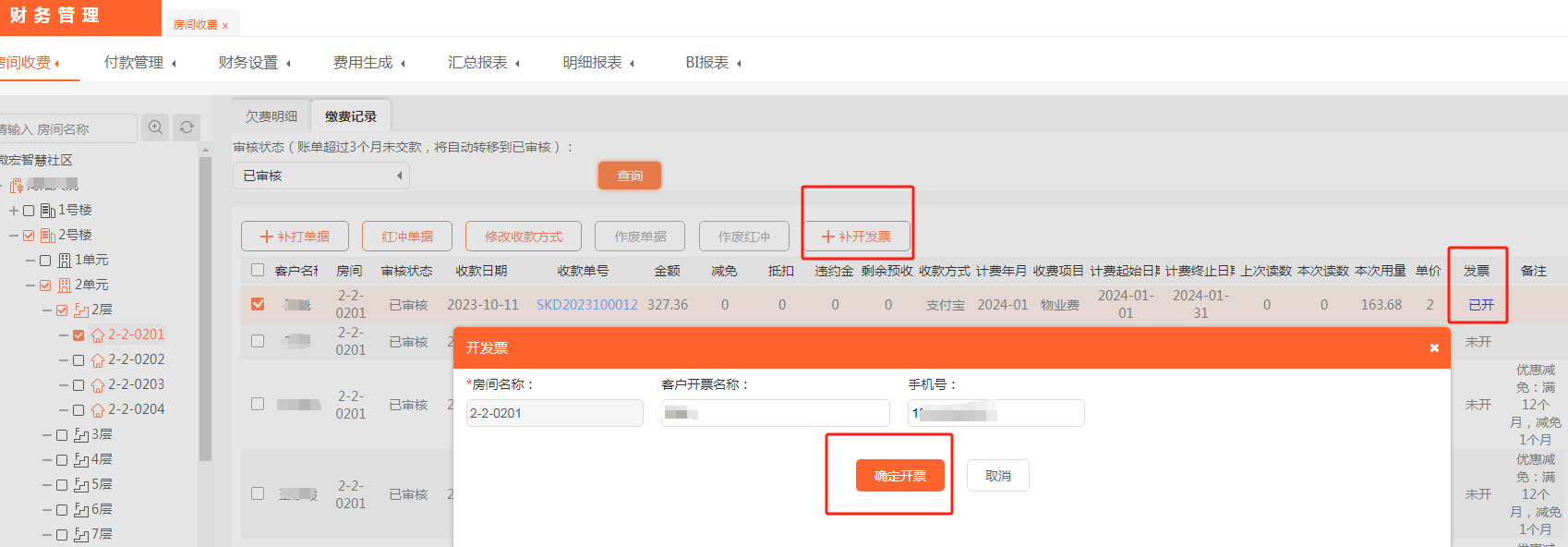Image resolution: width=1568 pixels, height=547 pixels.
Task: Click the floor icon next to 3层
Action: pyautogui.click(x=81, y=435)
